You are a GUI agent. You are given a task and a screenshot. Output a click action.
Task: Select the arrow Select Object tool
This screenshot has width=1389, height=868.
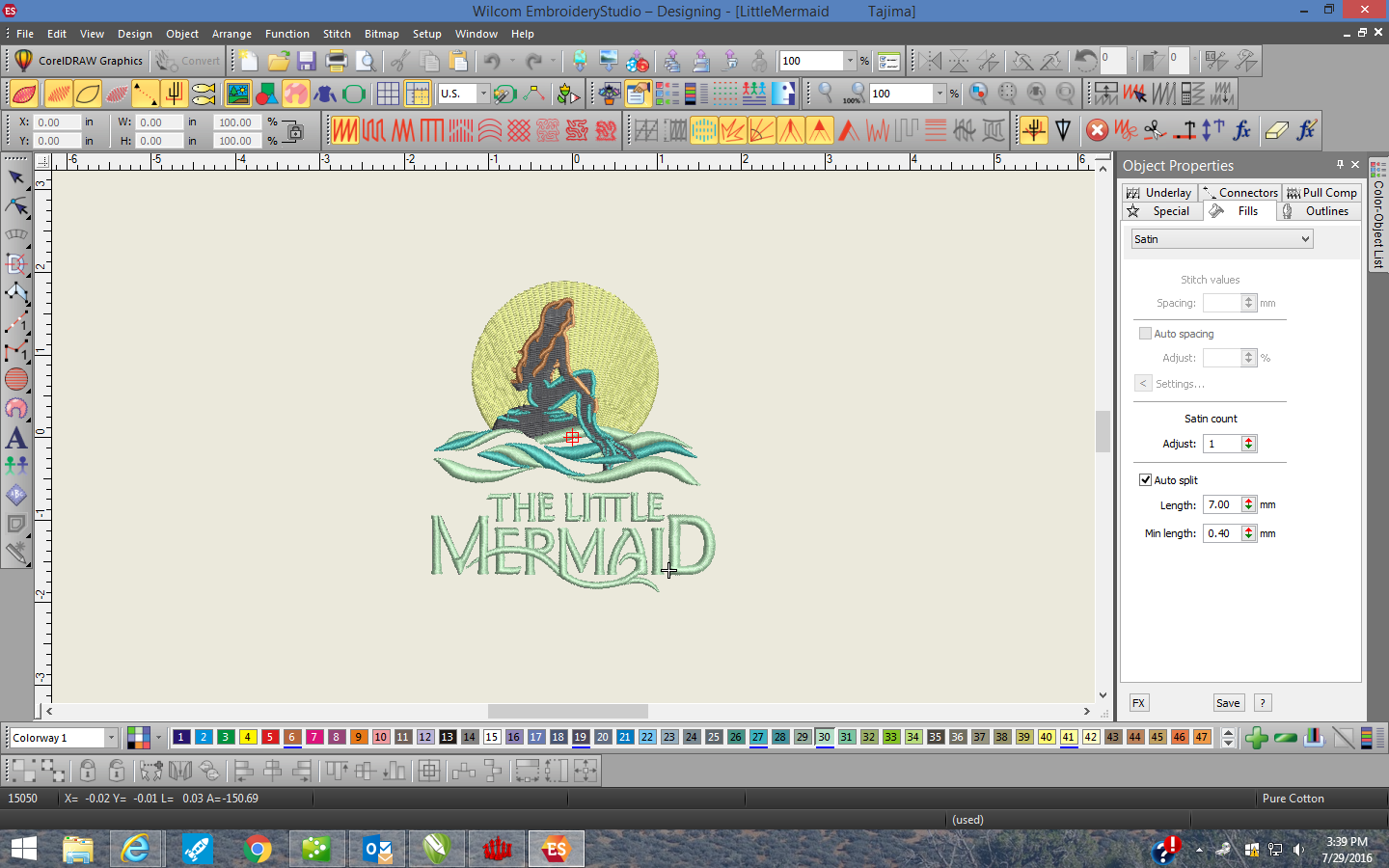pos(16,177)
